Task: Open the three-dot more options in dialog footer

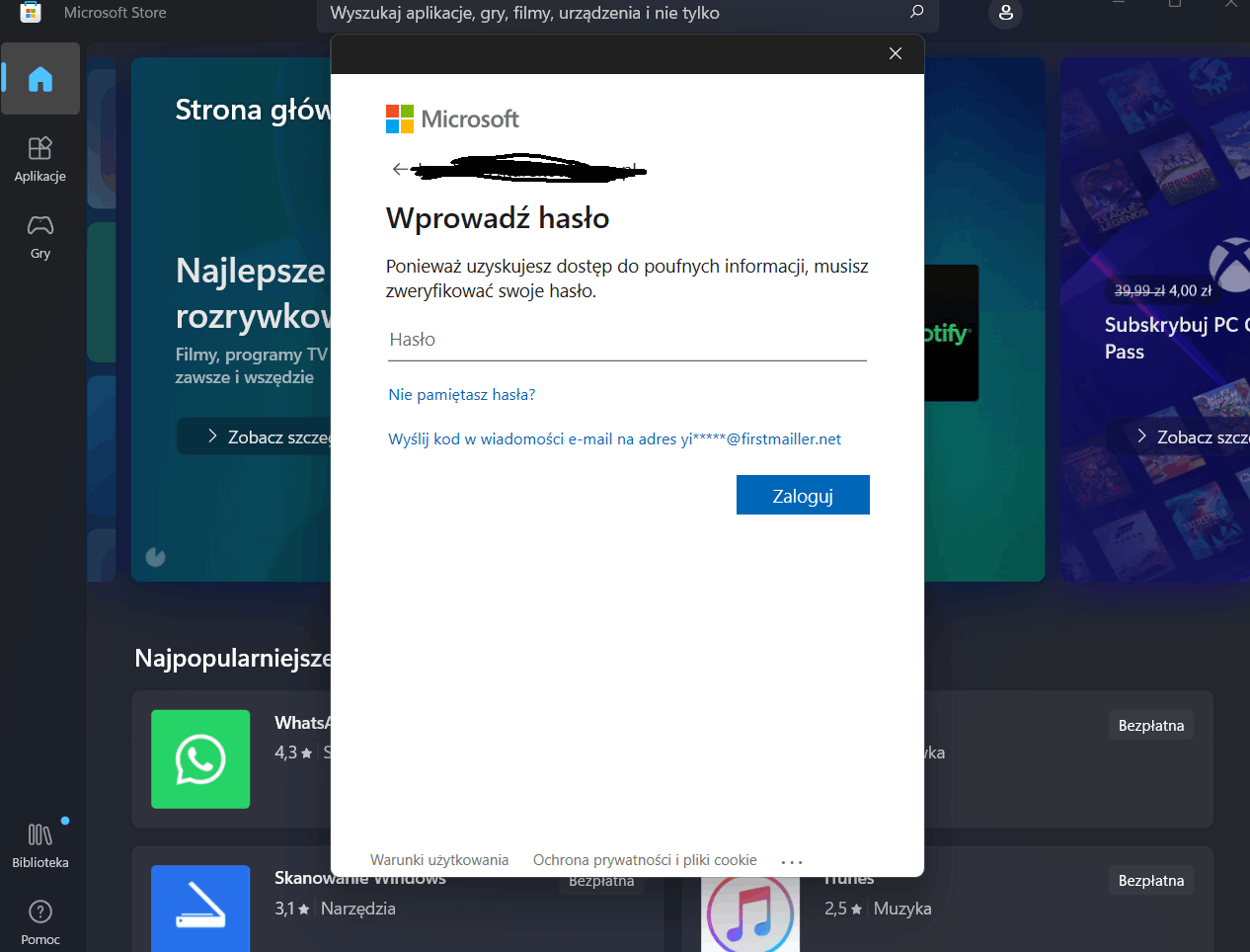Action: point(792,862)
